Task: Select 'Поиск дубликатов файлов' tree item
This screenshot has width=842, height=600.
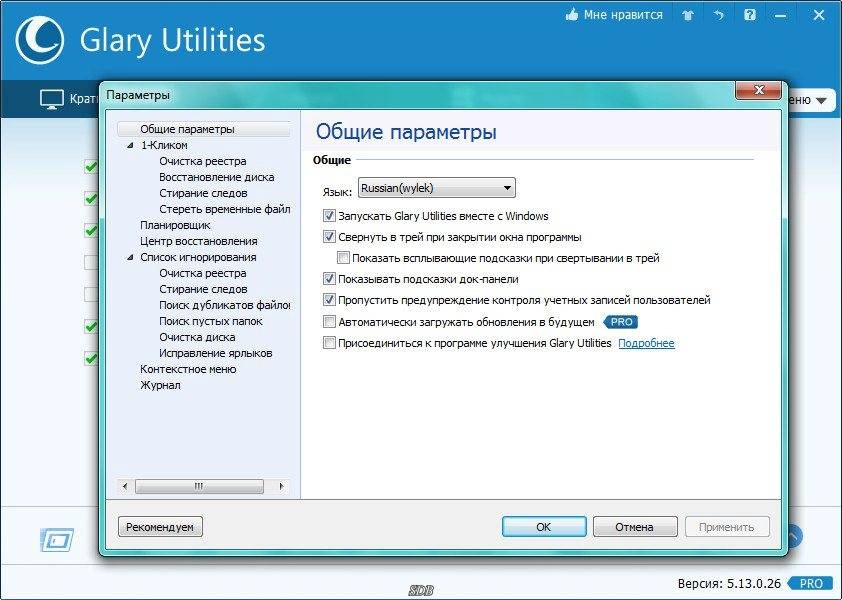Action: click(224, 305)
